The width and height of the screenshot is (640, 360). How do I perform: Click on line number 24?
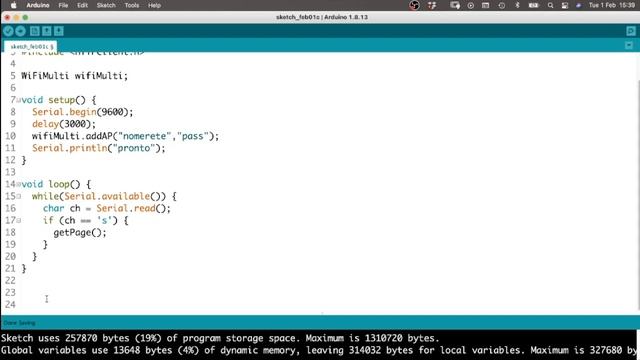tap(10, 304)
